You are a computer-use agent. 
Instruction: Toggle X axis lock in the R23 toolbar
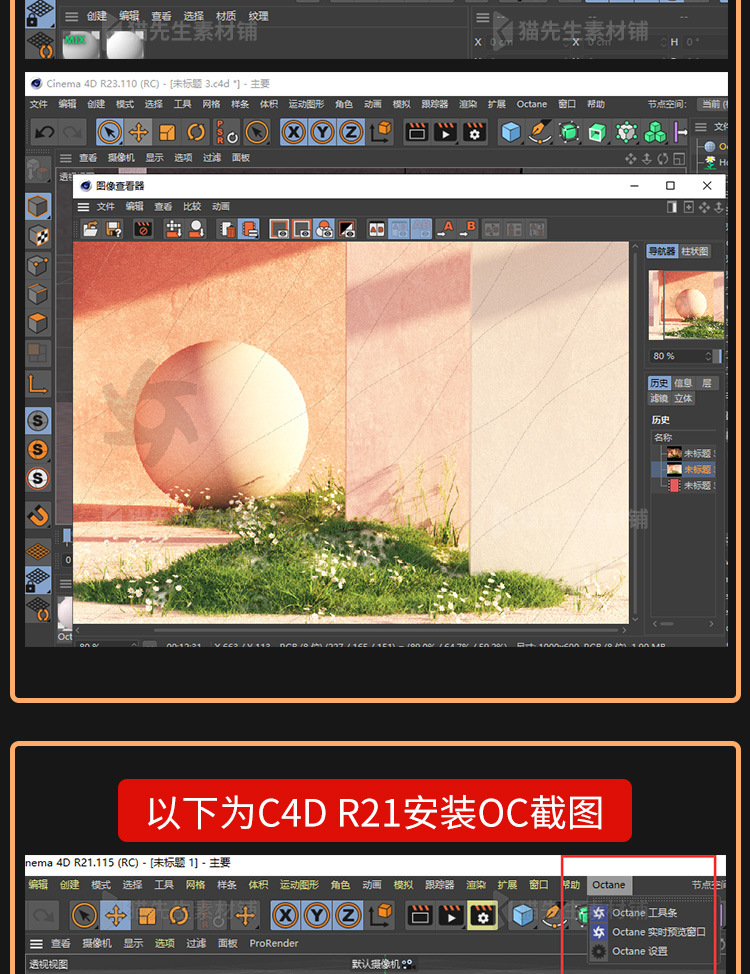point(294,132)
